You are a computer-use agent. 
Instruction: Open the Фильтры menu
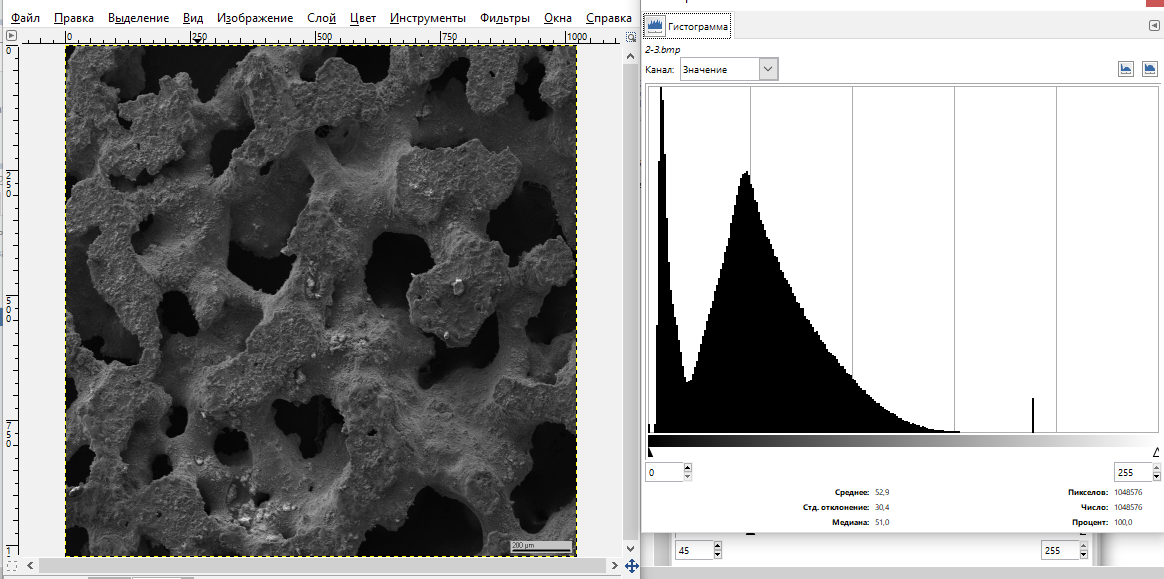point(505,18)
